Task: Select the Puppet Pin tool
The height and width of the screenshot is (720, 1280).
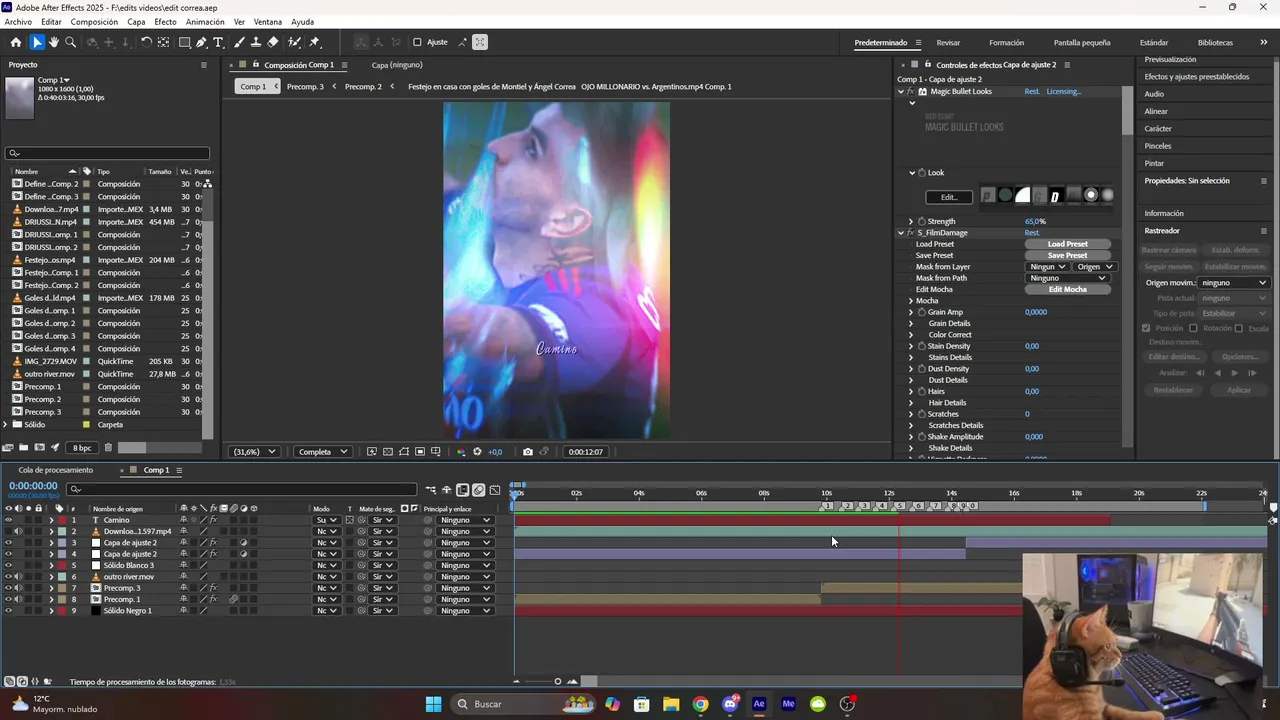Action: click(314, 42)
